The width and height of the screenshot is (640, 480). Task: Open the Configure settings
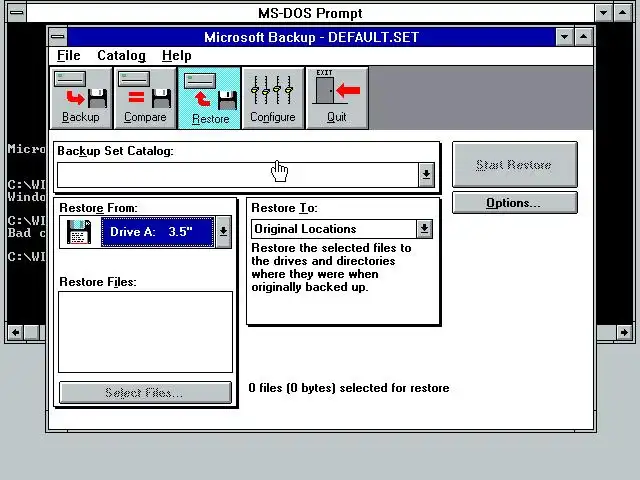coord(273,98)
